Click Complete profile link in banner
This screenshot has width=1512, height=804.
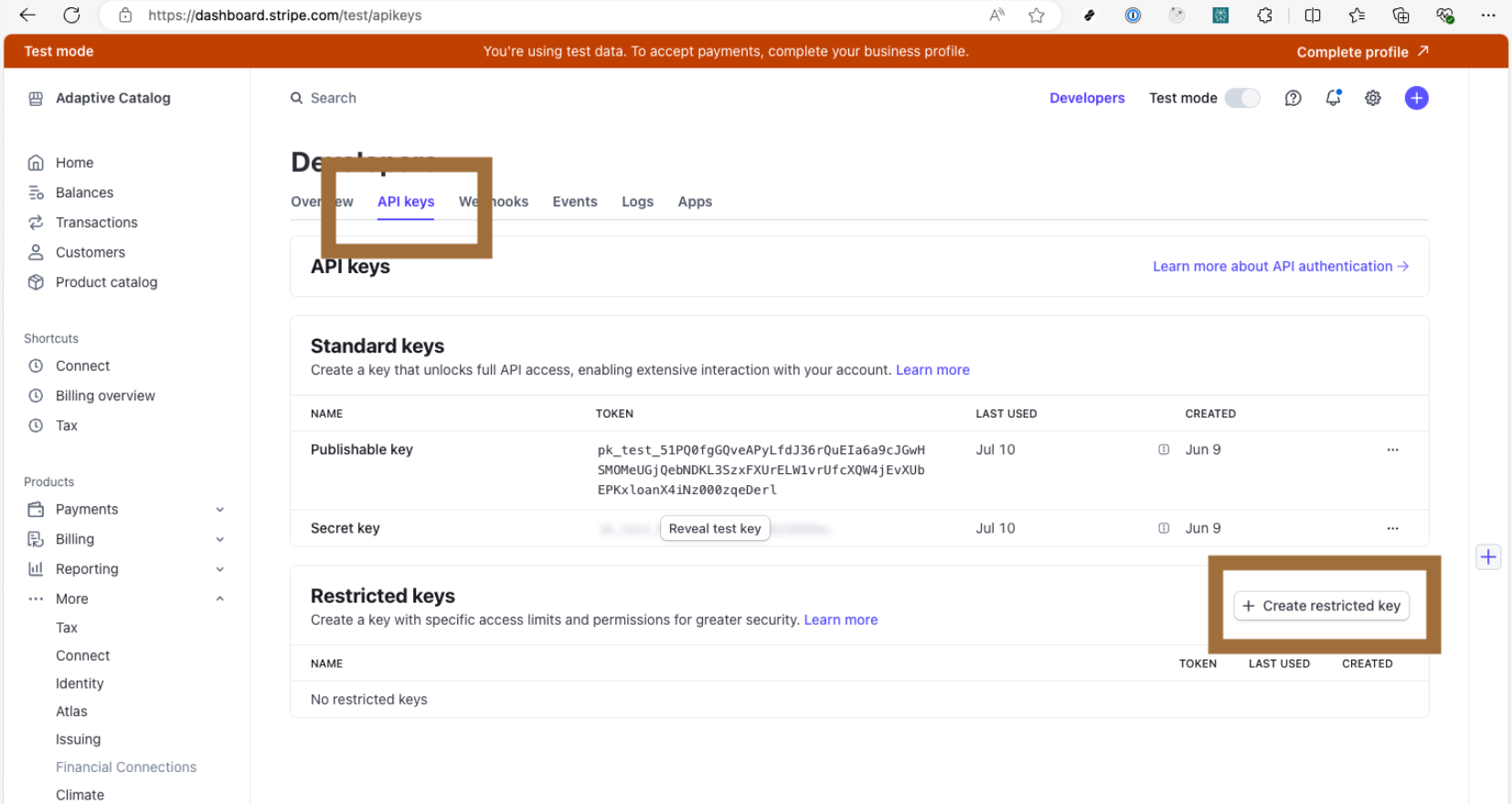(1362, 52)
